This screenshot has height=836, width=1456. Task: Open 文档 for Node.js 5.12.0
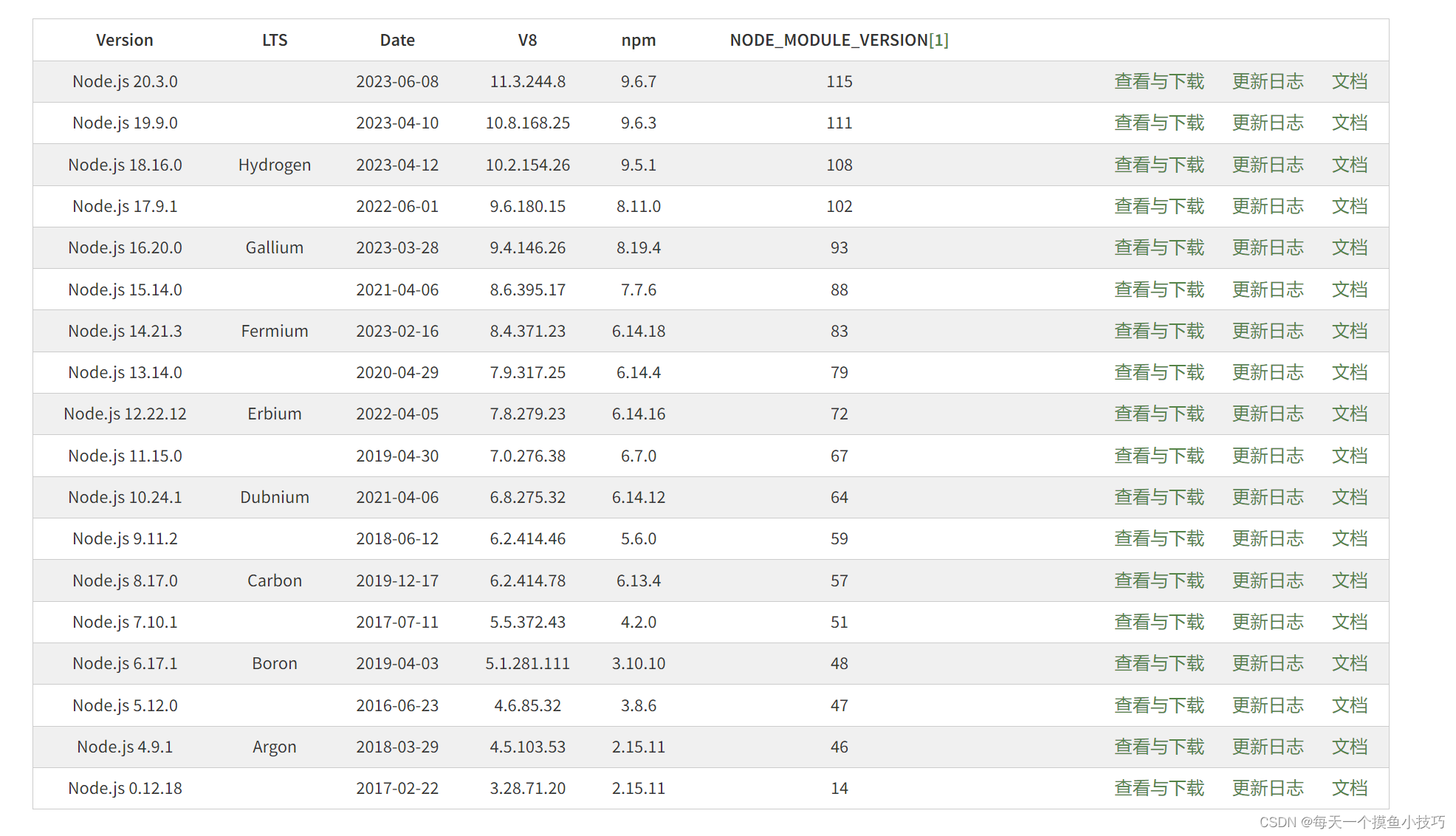pyautogui.click(x=1350, y=705)
